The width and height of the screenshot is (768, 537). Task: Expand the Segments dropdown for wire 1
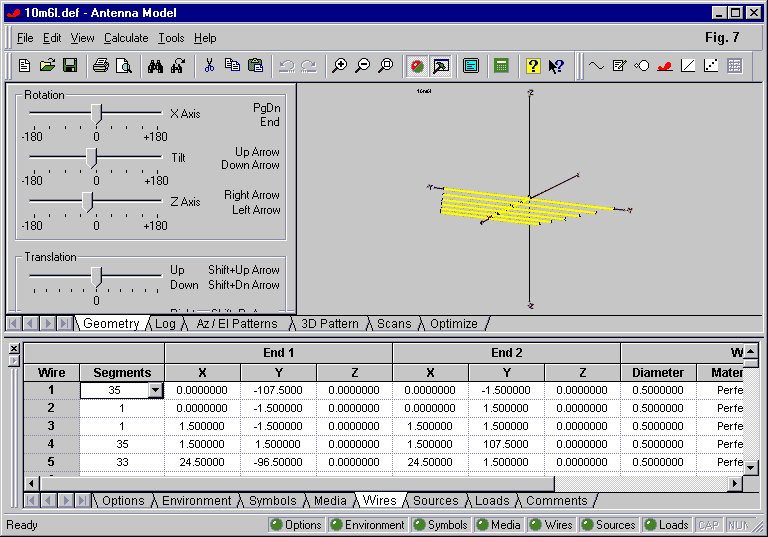155,391
